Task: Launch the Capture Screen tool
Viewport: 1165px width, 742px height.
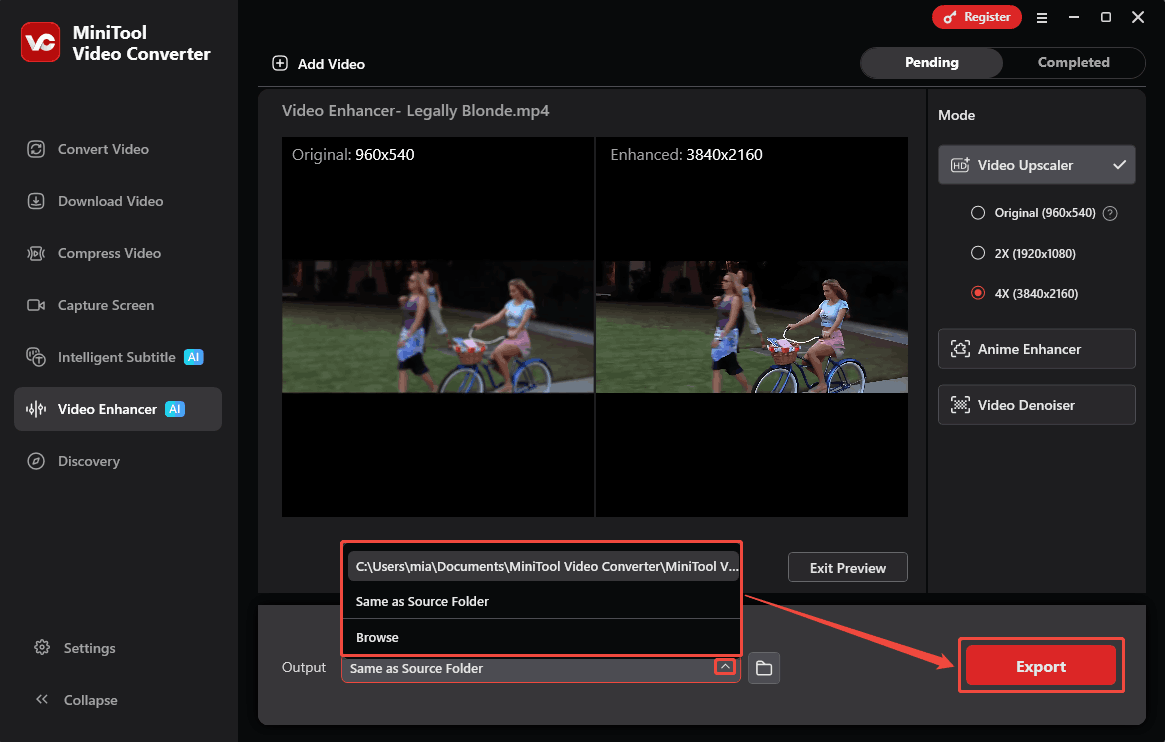Action: click(104, 304)
